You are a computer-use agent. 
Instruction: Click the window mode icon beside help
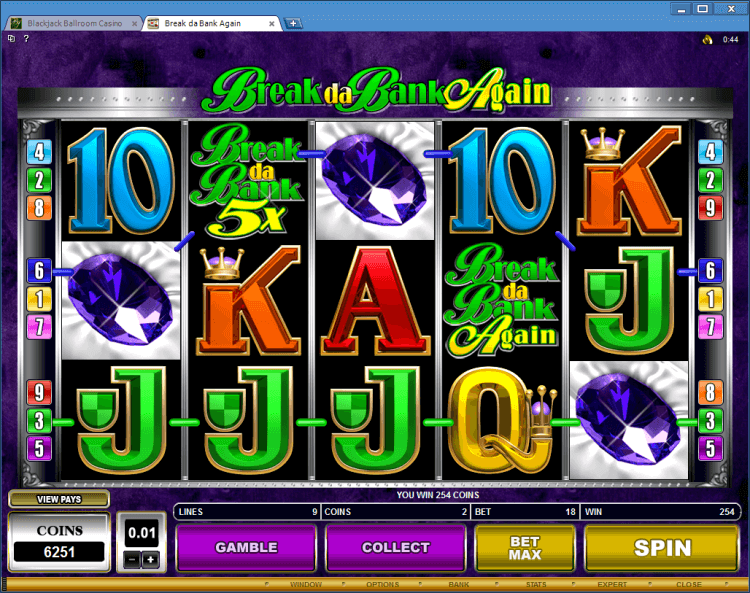pyautogui.click(x=11, y=39)
